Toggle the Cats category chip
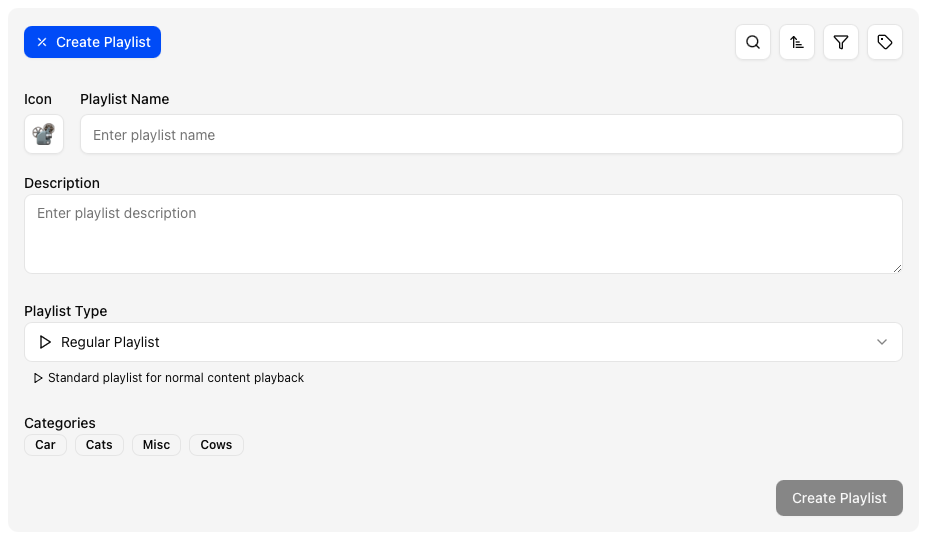927x540 pixels. tap(99, 445)
